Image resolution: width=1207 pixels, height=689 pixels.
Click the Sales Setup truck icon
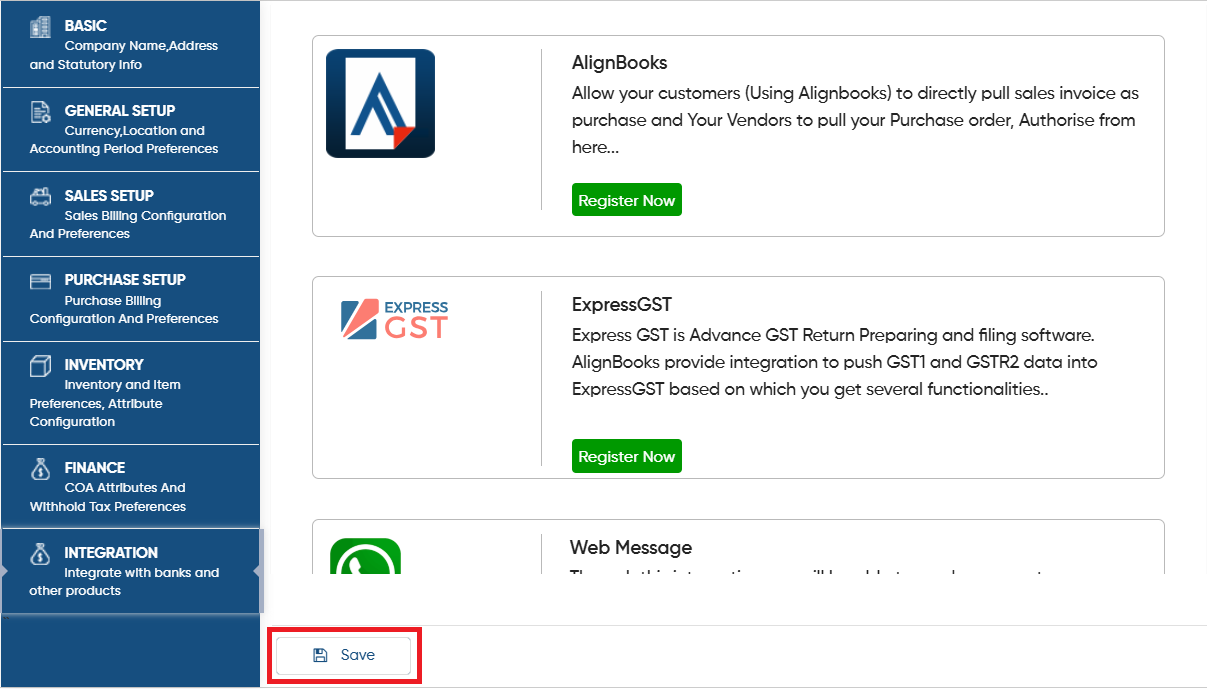click(x=40, y=196)
